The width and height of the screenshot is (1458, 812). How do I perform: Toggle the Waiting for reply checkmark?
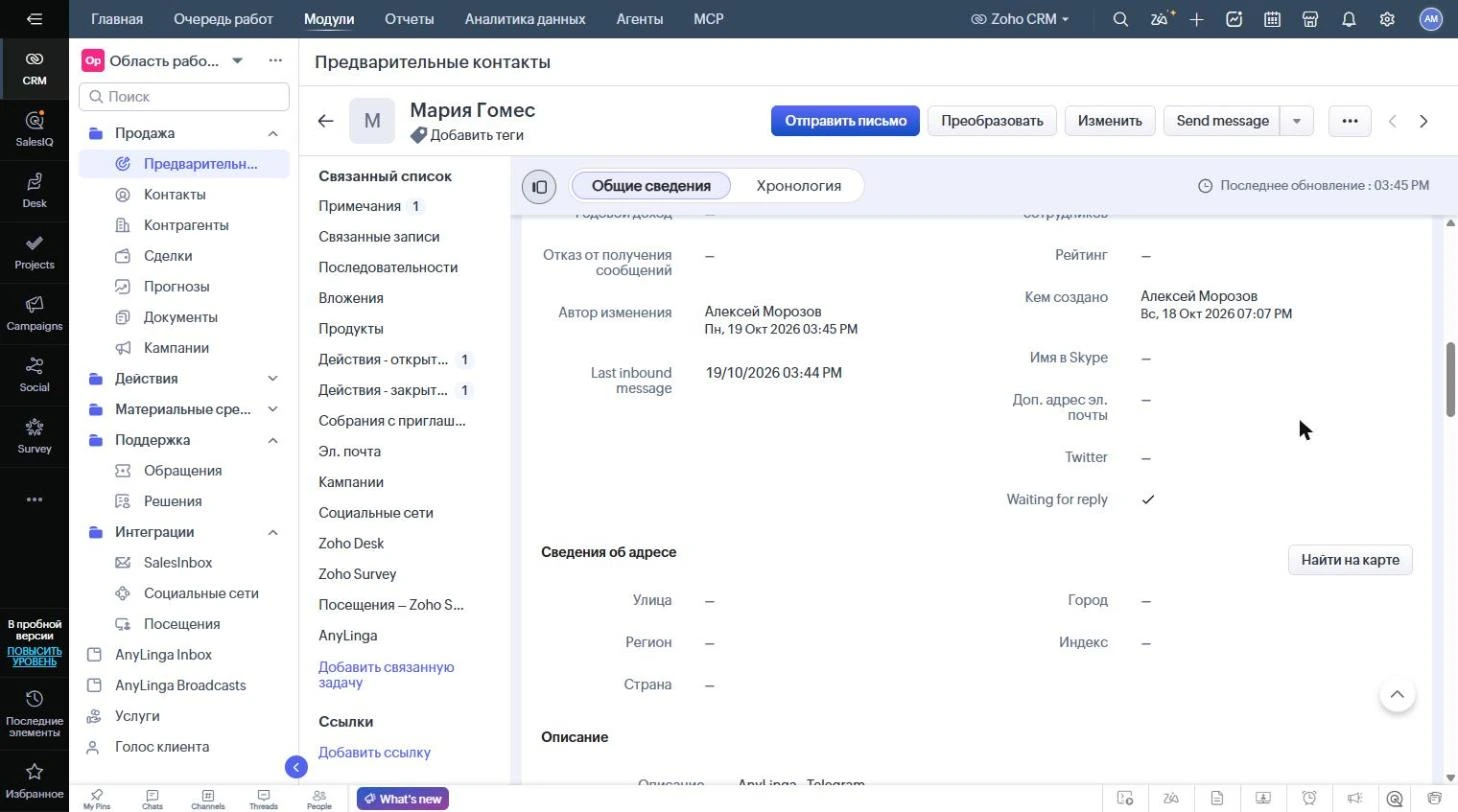click(x=1148, y=499)
